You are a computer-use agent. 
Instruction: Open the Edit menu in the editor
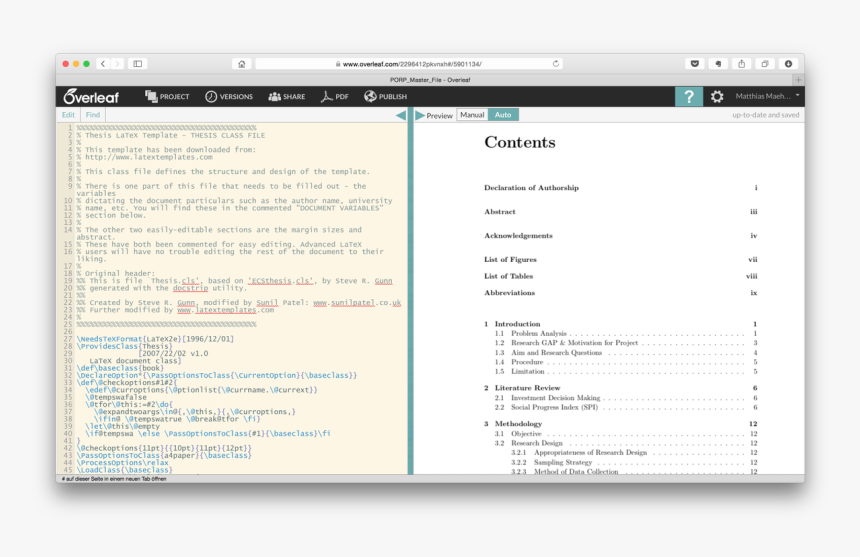(68, 115)
